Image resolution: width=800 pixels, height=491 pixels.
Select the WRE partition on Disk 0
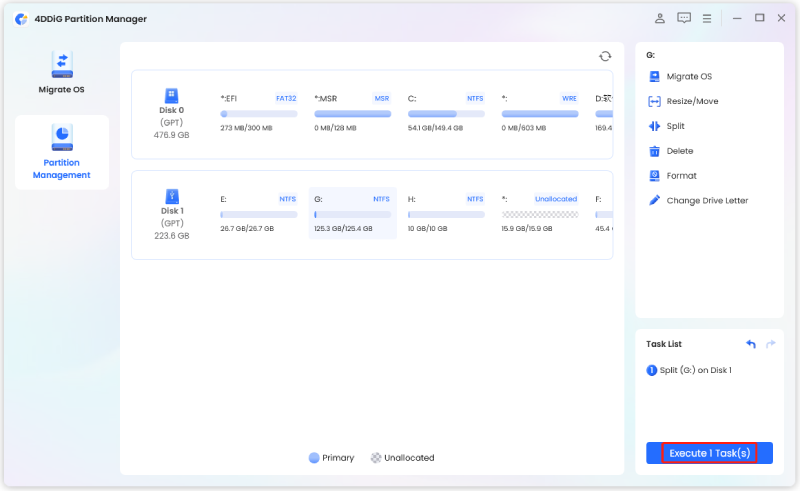coord(540,113)
